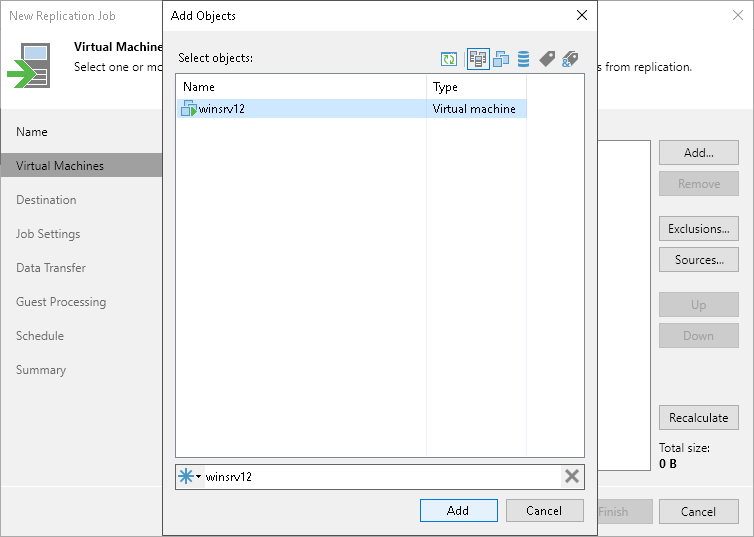Screen dimensions: 754x537
Task: Open Sources... settings
Action: [698, 260]
